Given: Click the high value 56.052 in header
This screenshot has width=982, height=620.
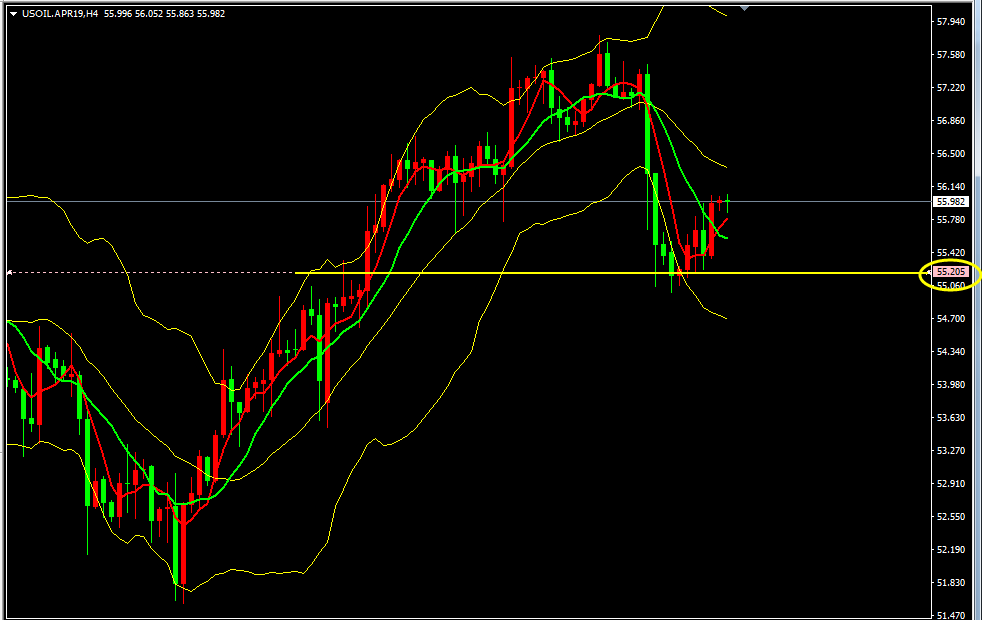Looking at the screenshot, I should [149, 14].
